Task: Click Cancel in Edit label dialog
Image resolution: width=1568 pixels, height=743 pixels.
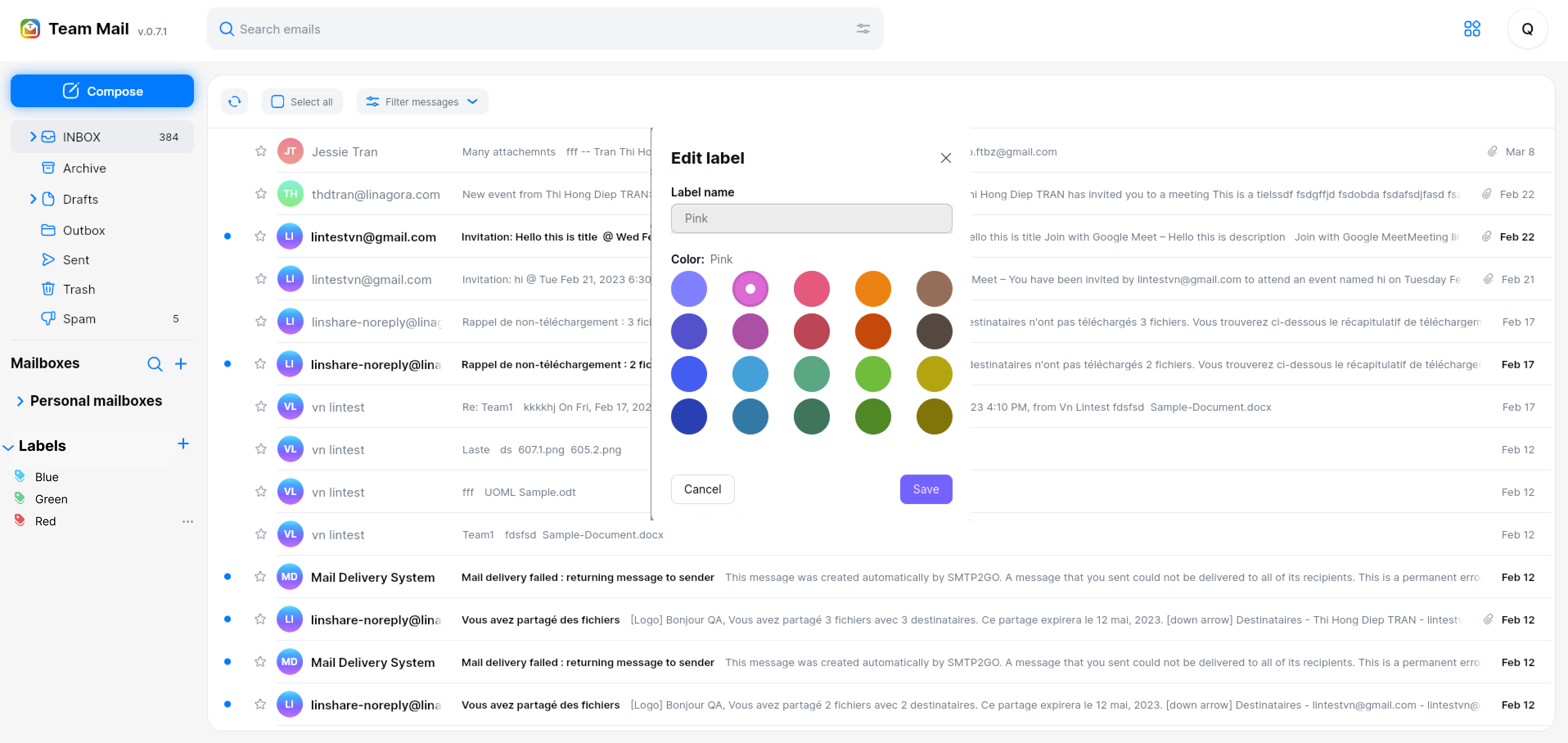Action: coord(702,489)
